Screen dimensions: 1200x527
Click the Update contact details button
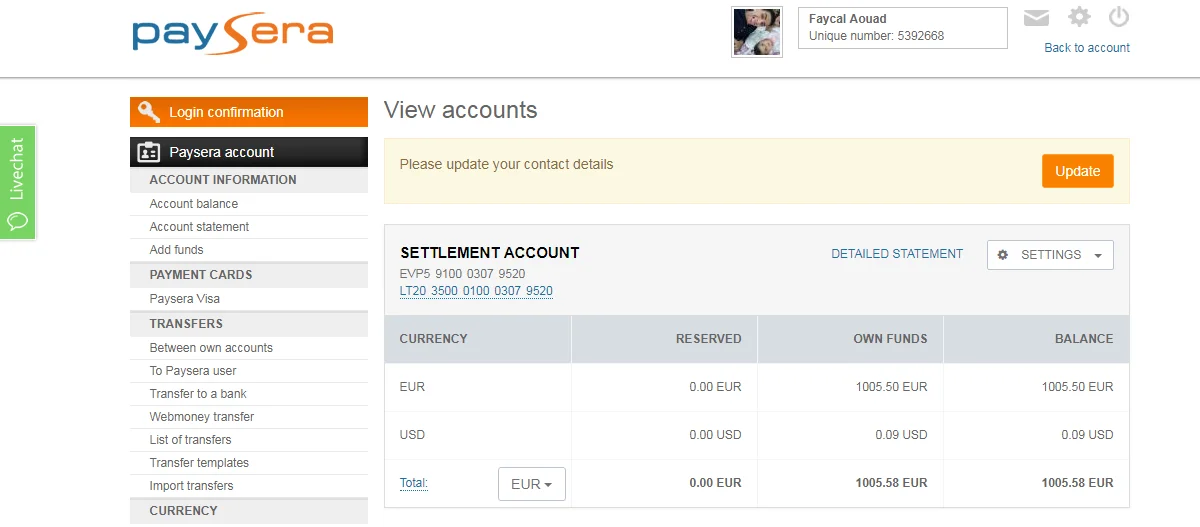coord(1077,171)
